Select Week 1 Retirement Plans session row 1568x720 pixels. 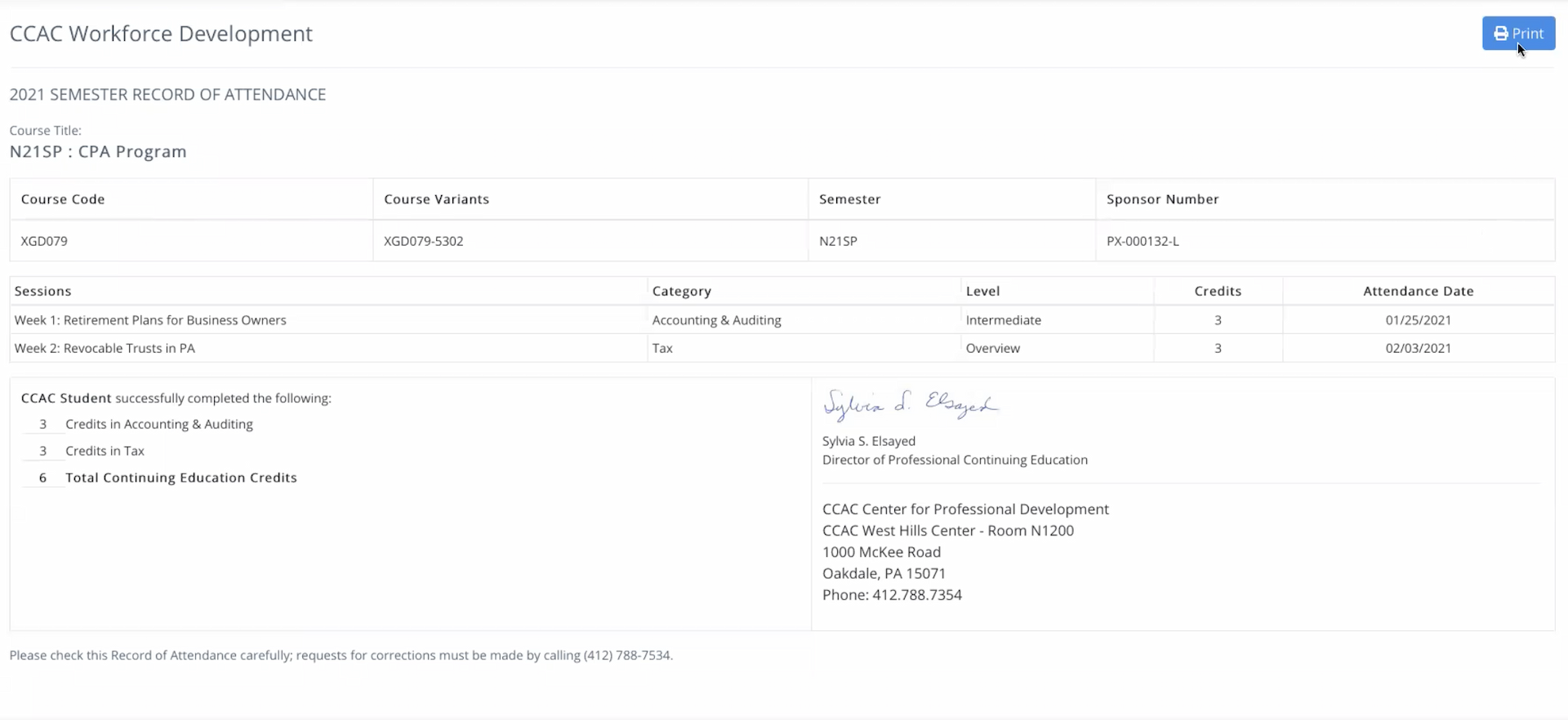coord(150,320)
